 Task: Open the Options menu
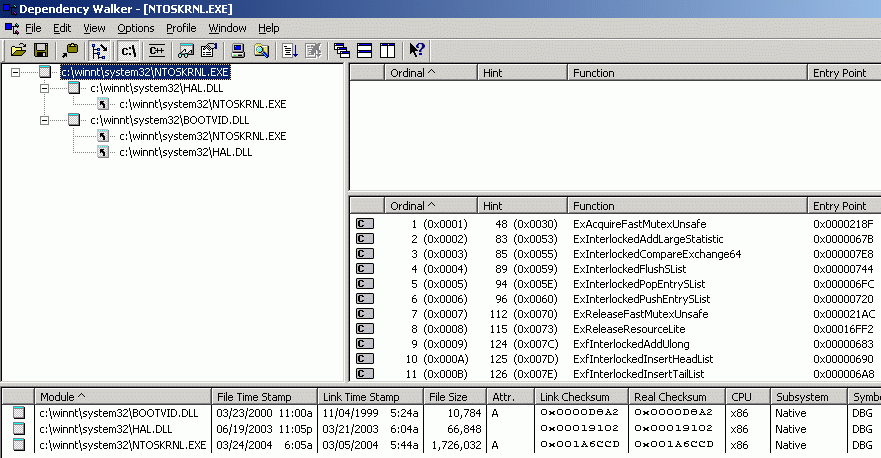tap(135, 28)
